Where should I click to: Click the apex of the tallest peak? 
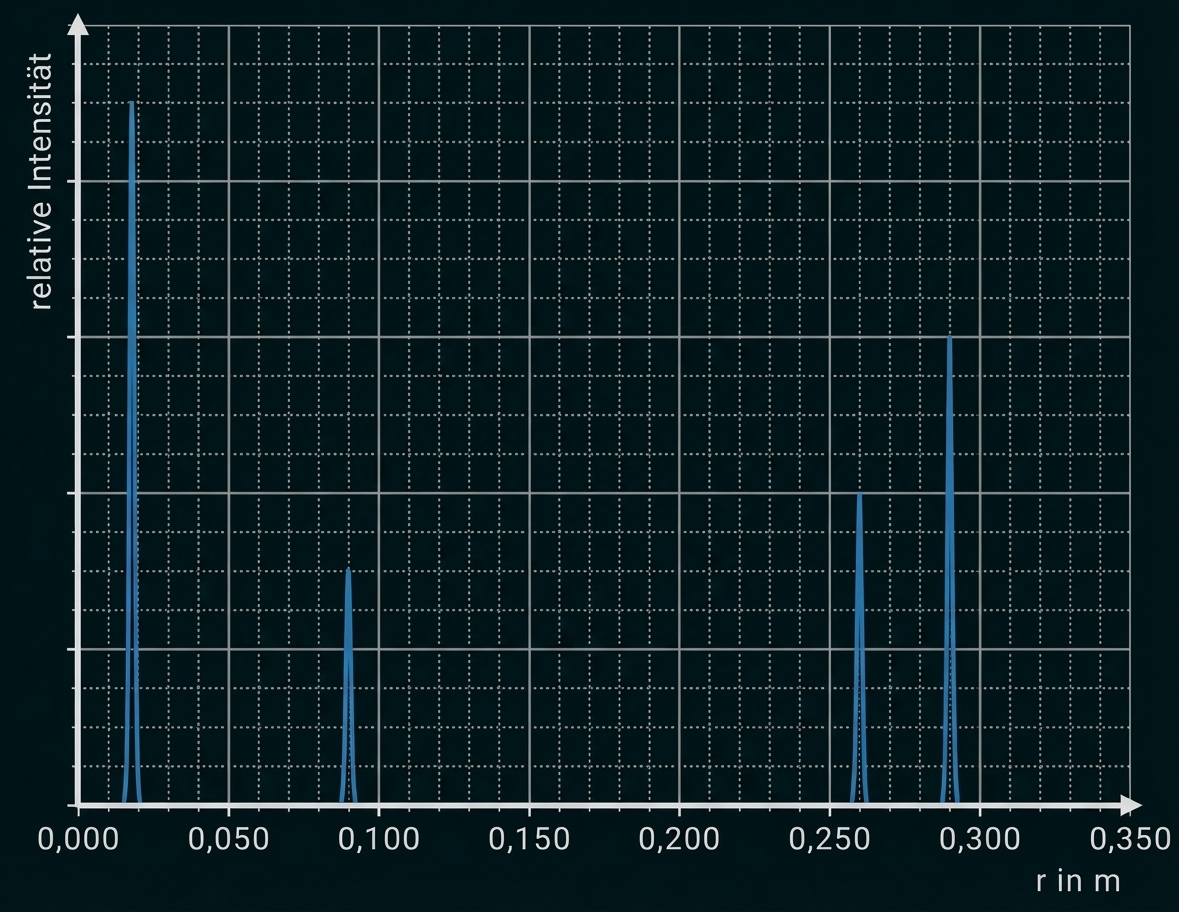[129, 102]
